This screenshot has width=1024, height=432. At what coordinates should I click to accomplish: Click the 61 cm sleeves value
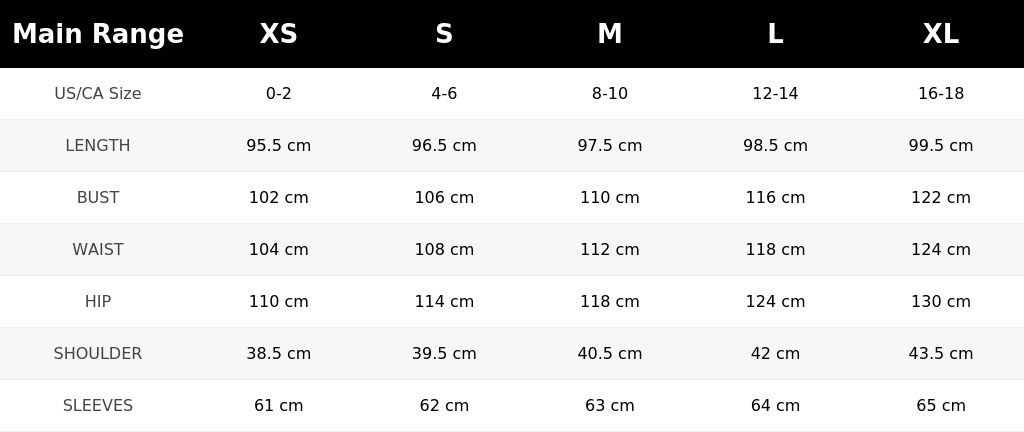[278, 406]
